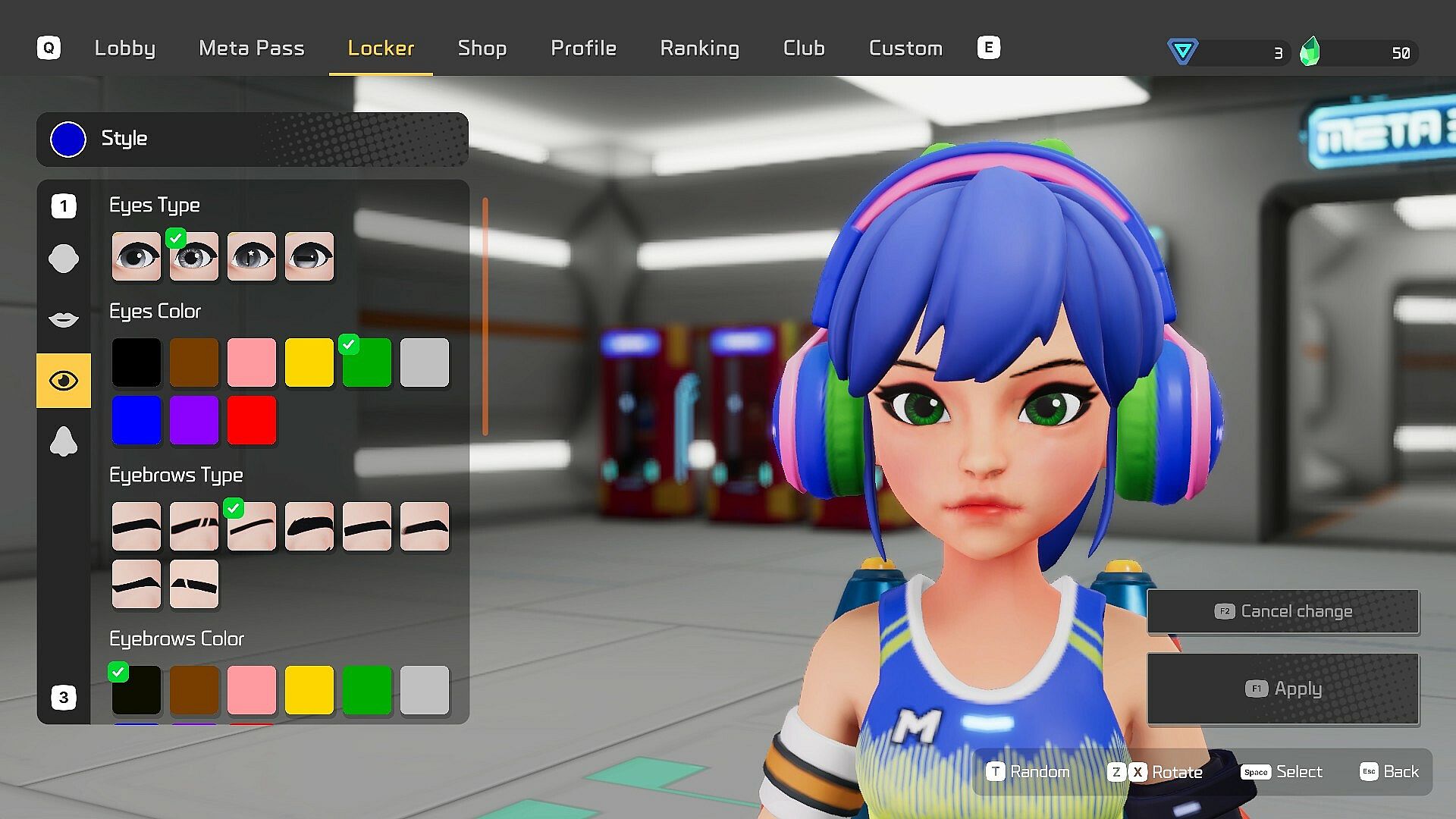Click the Q key navigation icon
This screenshot has height=819, width=1456.
pos(49,48)
